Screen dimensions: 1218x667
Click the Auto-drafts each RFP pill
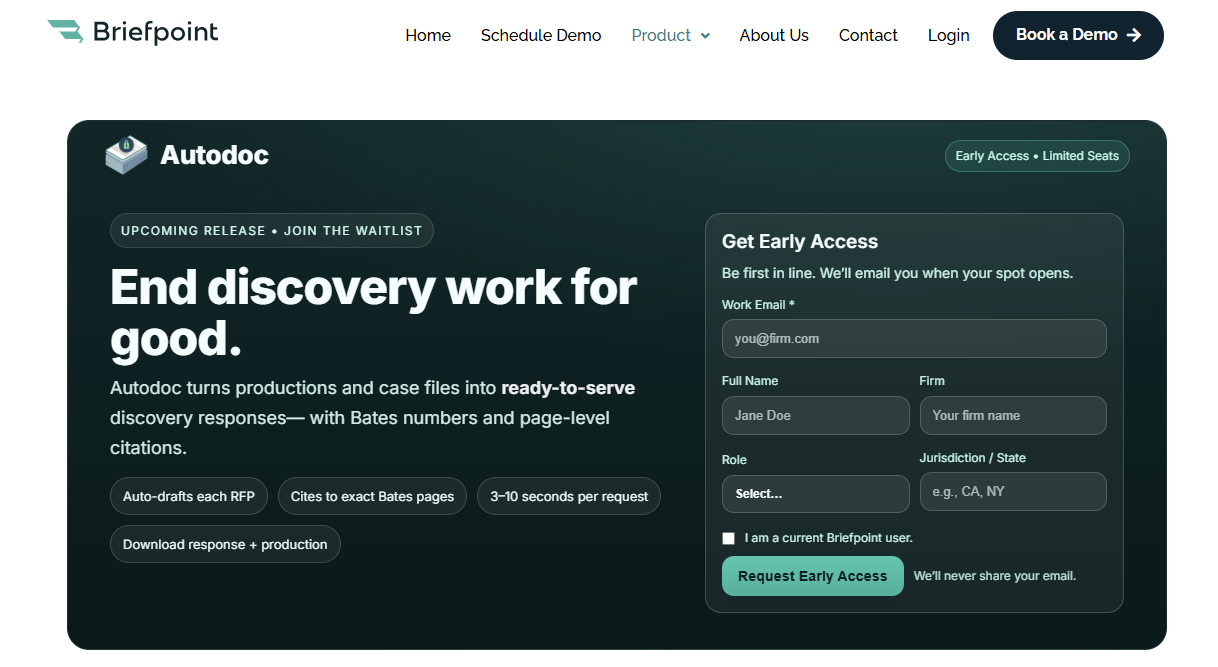[x=189, y=497]
